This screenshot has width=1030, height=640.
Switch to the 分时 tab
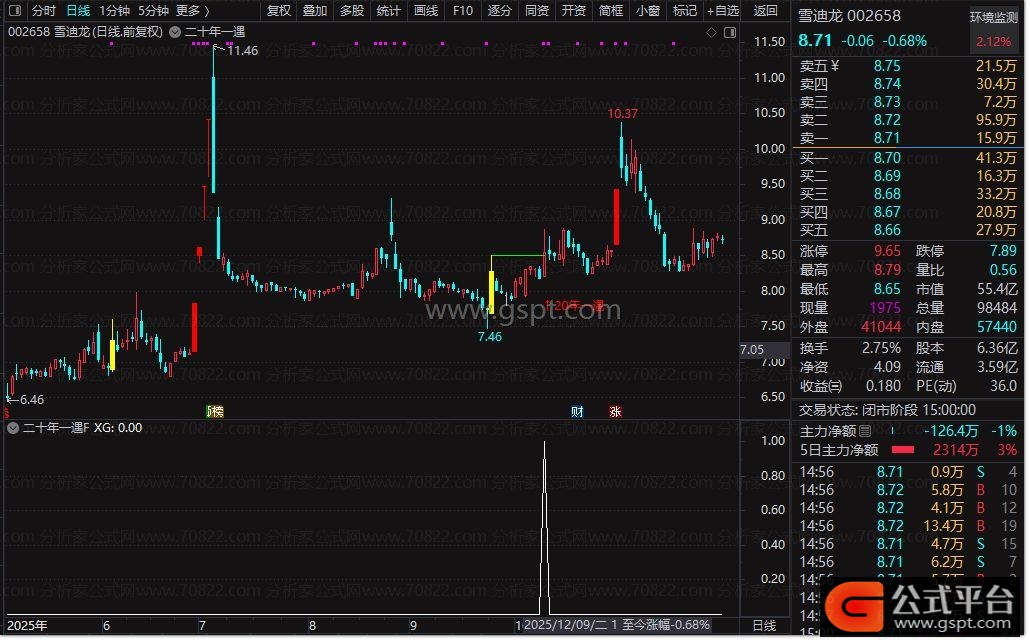coord(43,11)
